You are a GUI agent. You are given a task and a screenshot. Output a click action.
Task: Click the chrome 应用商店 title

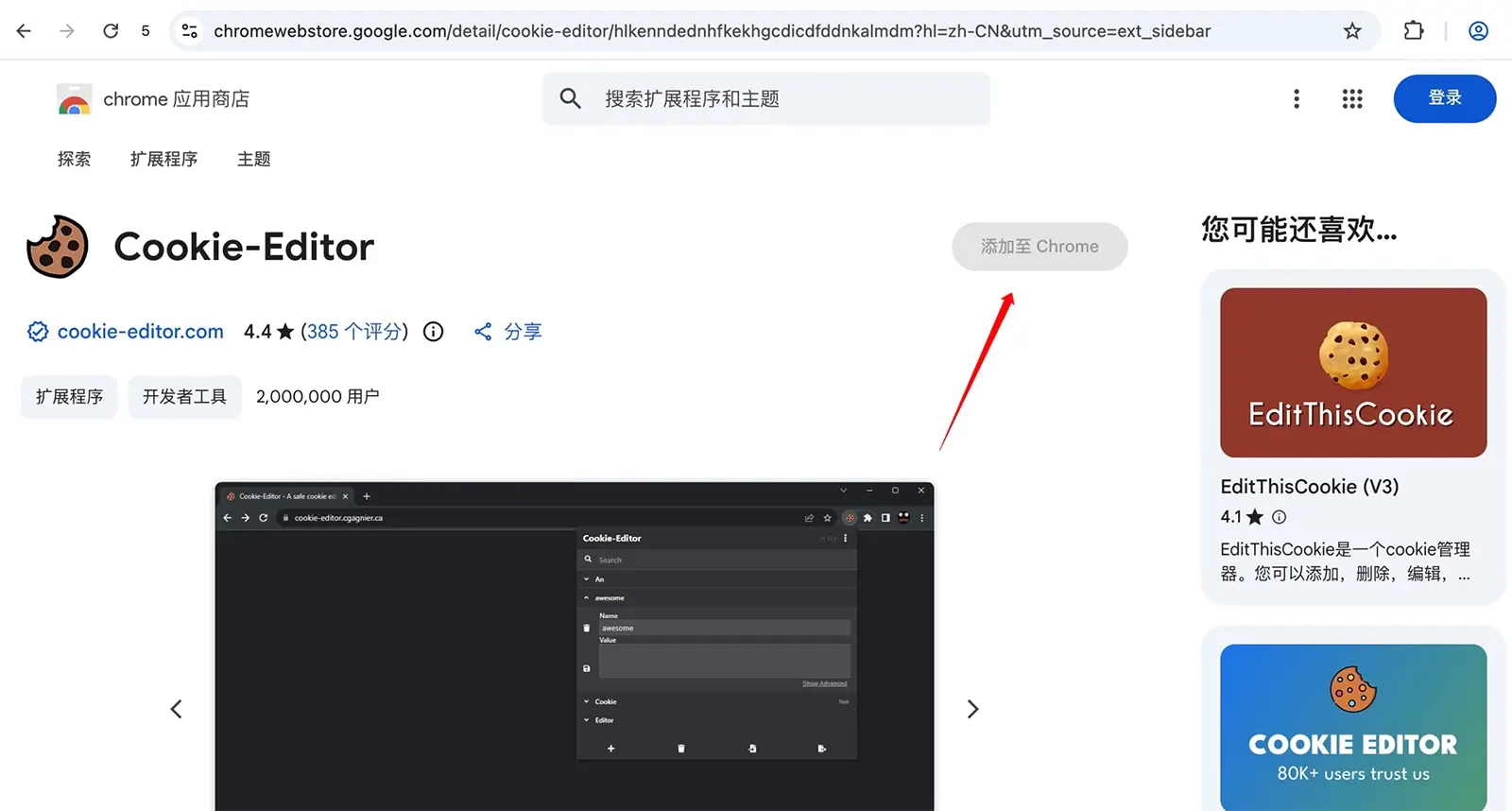[x=177, y=99]
